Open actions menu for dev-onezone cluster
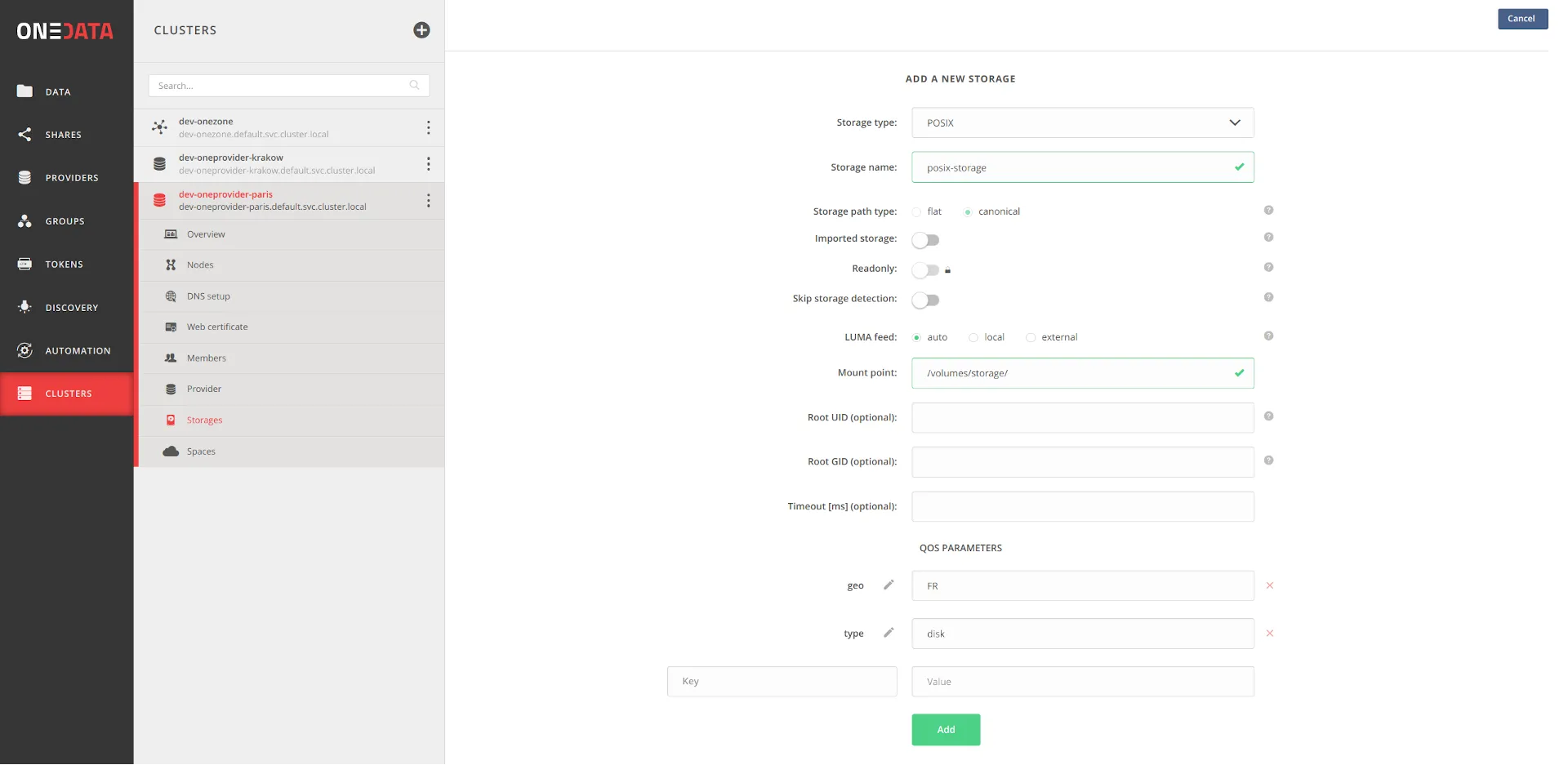 point(428,127)
